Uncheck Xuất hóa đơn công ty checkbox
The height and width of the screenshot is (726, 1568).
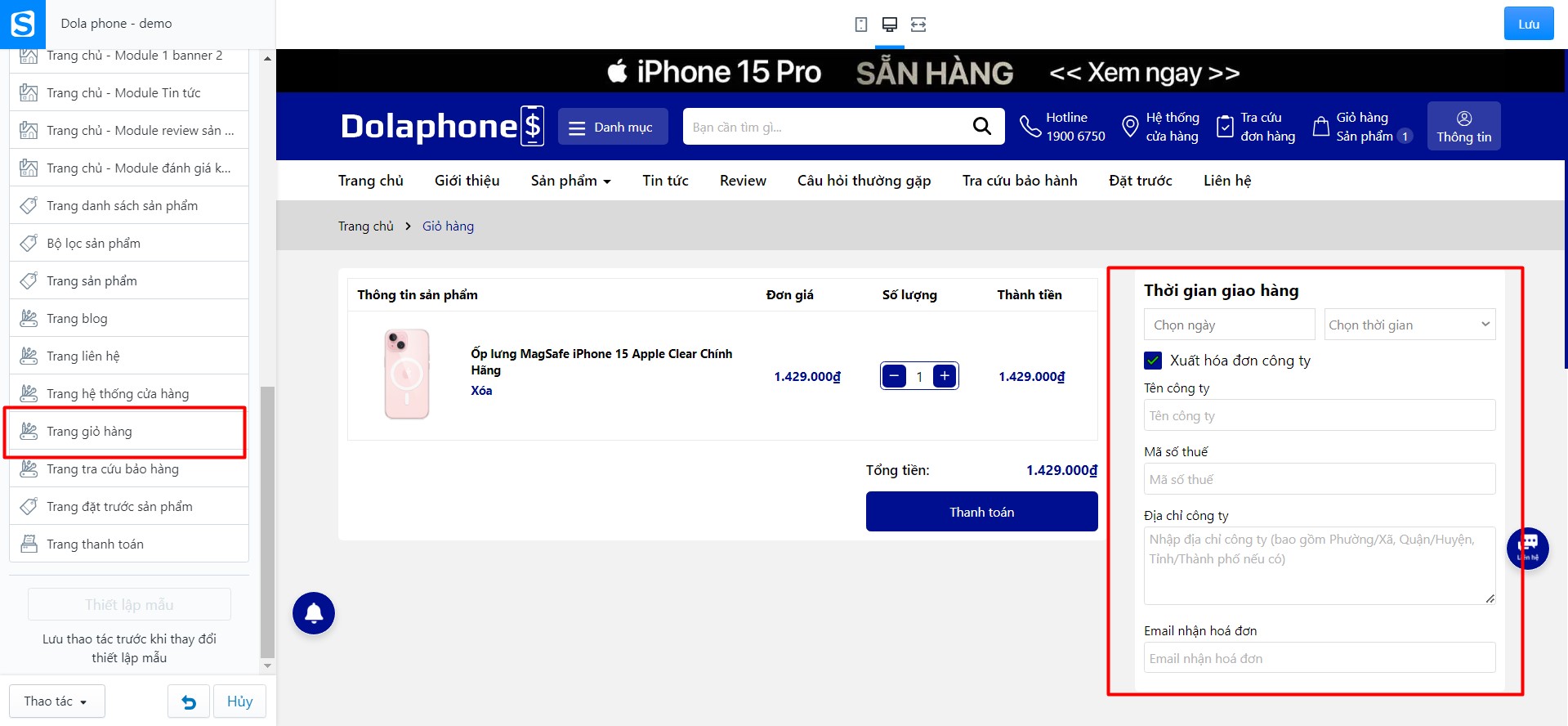click(1153, 361)
